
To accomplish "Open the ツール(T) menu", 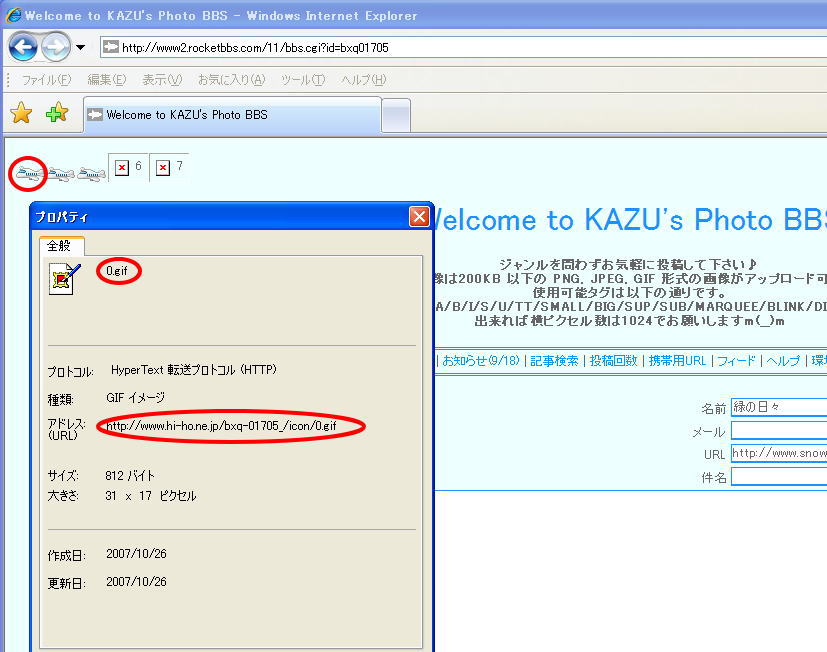I will (x=302, y=80).
